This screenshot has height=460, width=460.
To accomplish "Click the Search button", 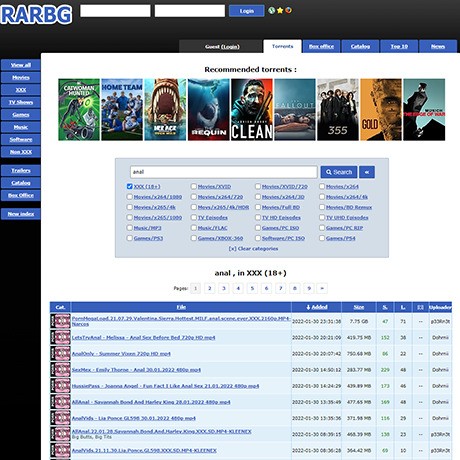I will click(x=339, y=172).
